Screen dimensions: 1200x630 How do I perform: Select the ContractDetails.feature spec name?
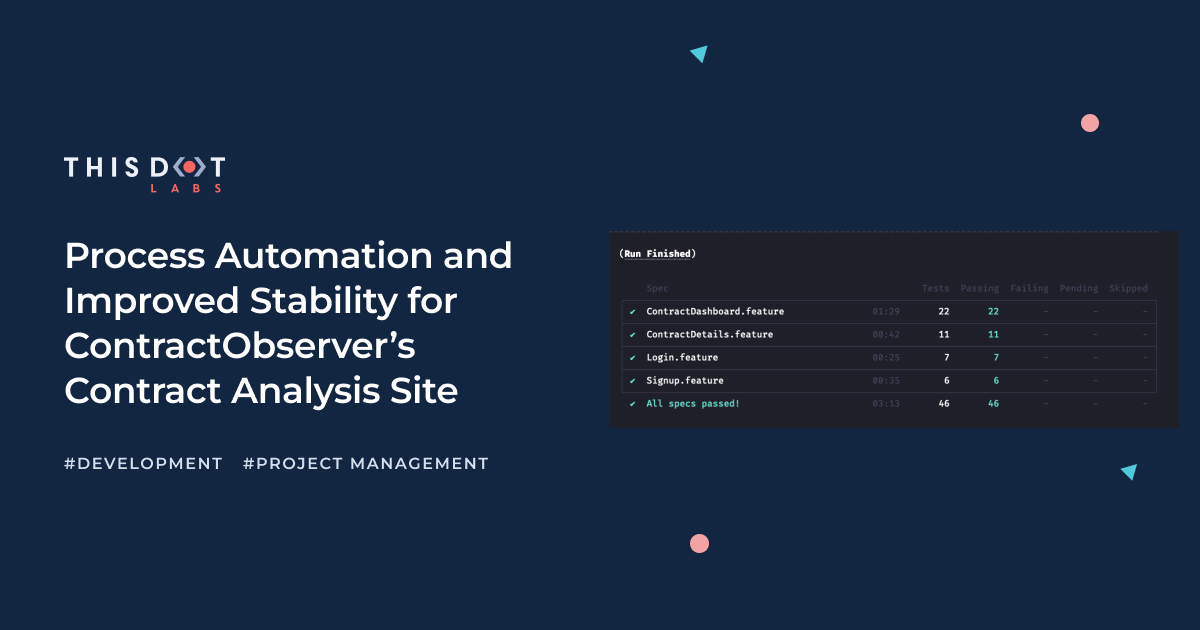(709, 334)
